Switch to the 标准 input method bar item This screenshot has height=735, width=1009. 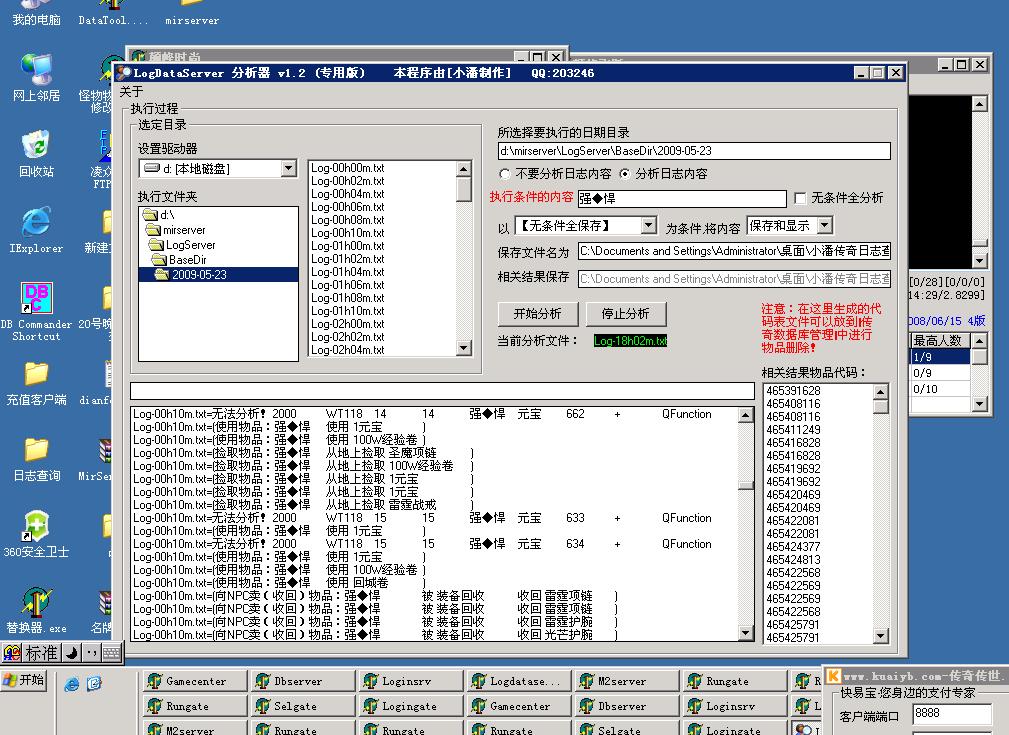[x=39, y=652]
